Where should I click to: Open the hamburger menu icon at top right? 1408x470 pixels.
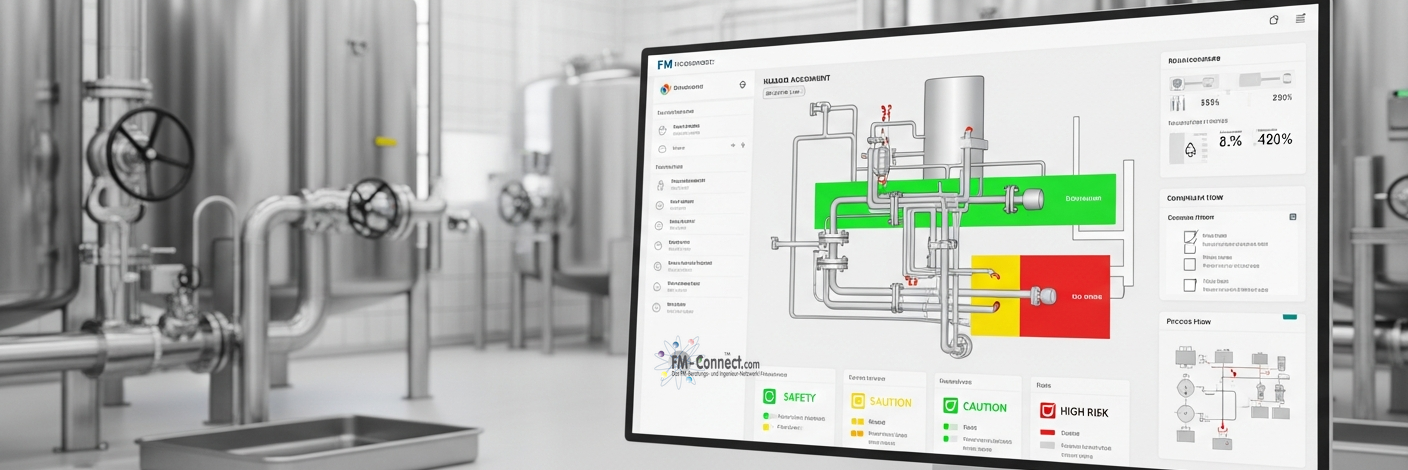1300,18
